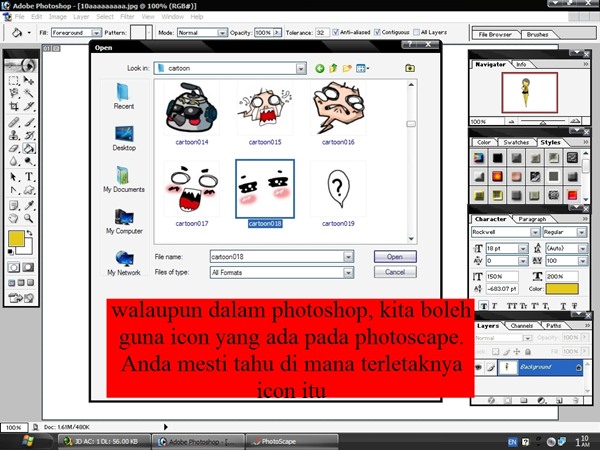The height and width of the screenshot is (450, 600).
Task: Select the Dodge tool
Action: (29, 161)
